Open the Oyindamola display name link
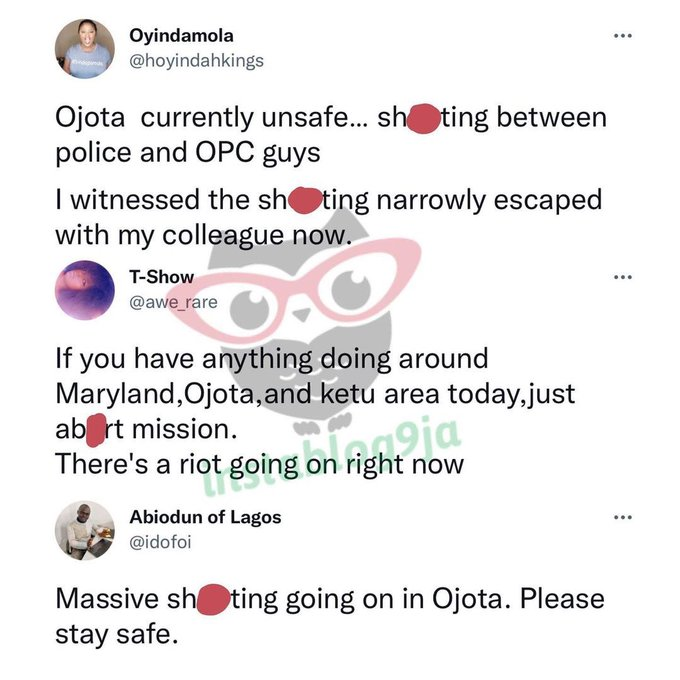The height and width of the screenshot is (680, 680). pyautogui.click(x=180, y=36)
